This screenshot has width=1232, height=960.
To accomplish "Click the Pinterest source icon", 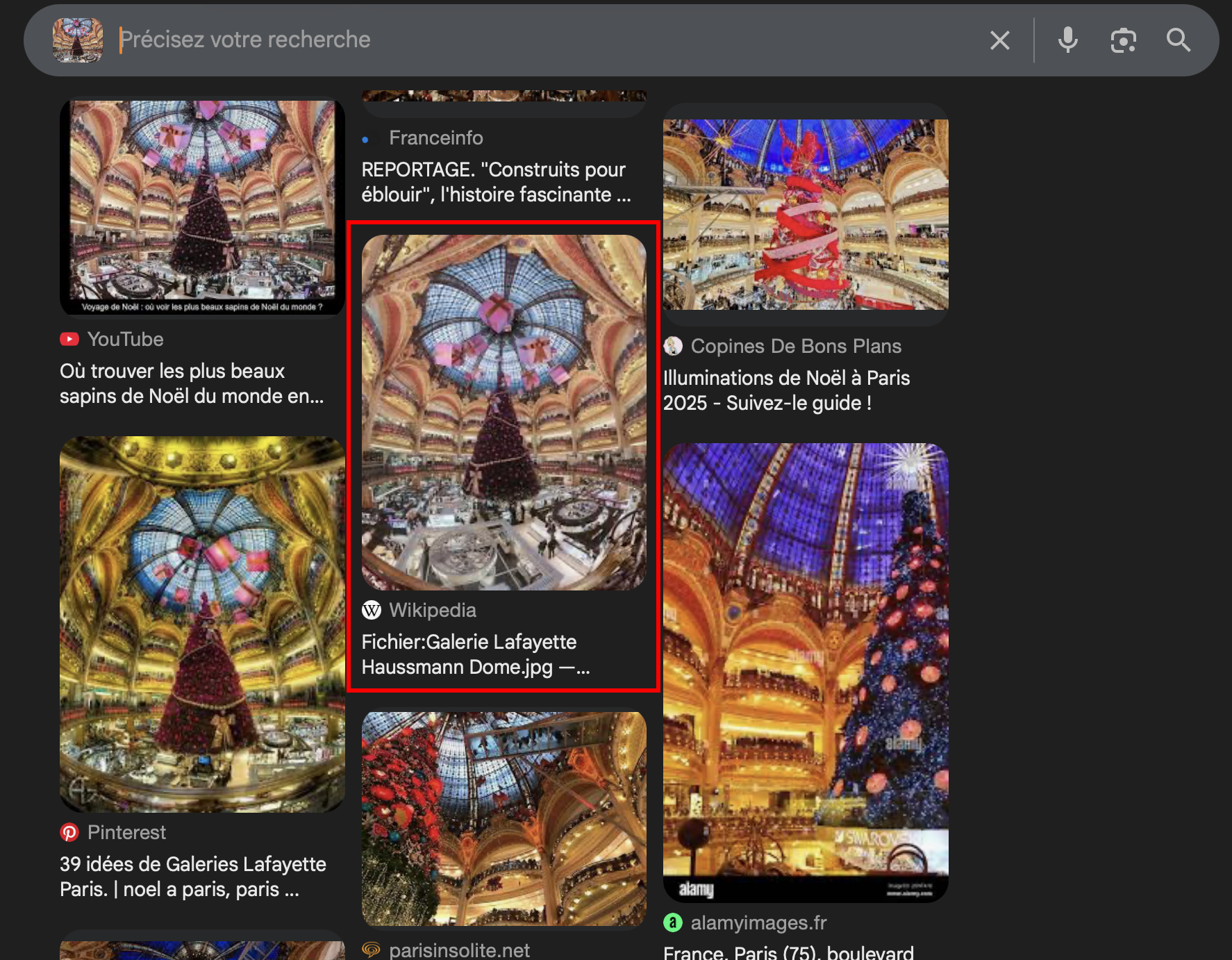I will [x=69, y=832].
